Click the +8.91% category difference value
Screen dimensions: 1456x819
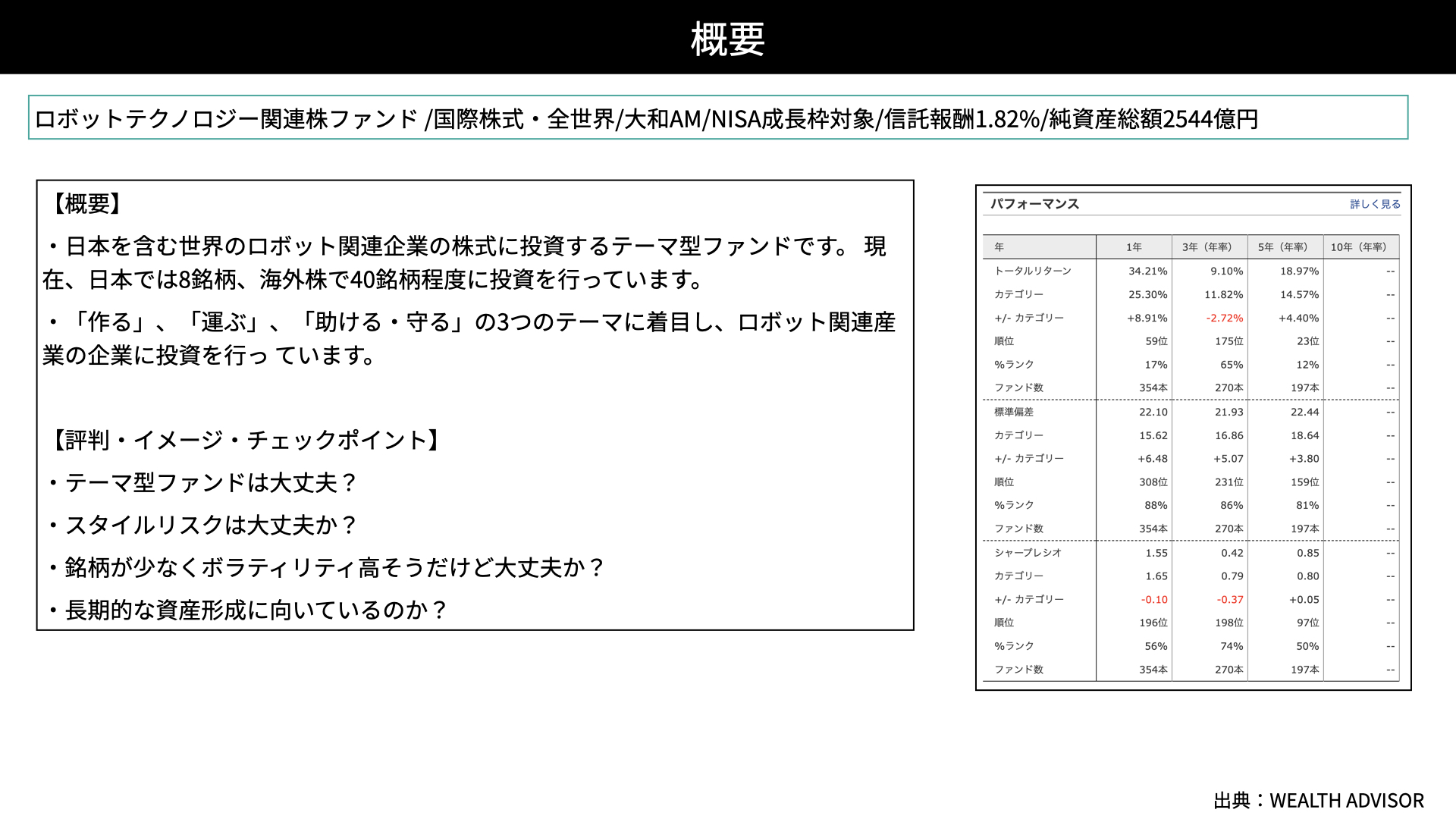coord(1147,318)
